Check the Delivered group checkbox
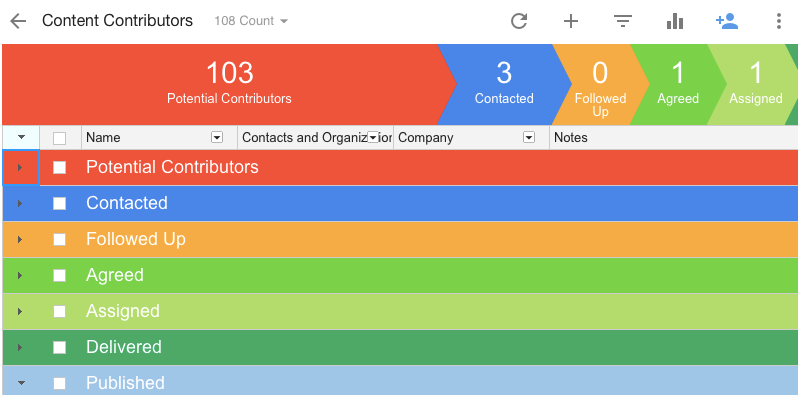 [60, 348]
